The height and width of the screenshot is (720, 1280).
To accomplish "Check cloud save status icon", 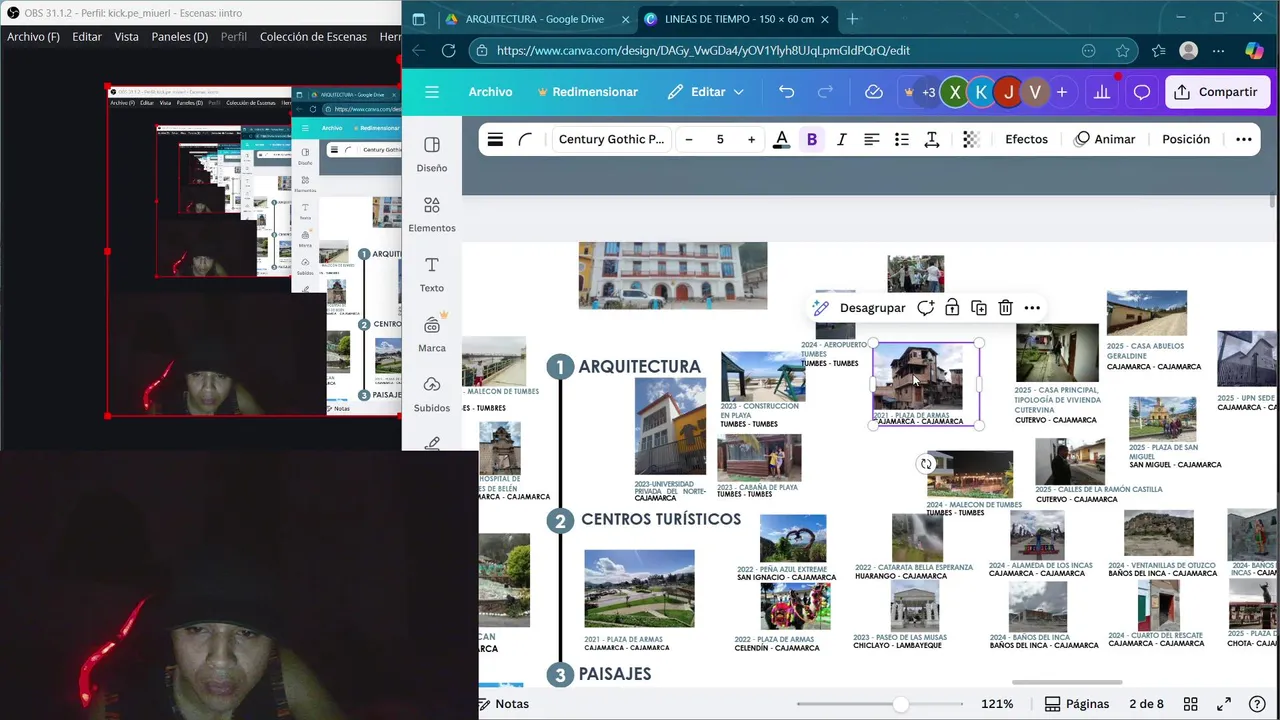I will pos(874,92).
